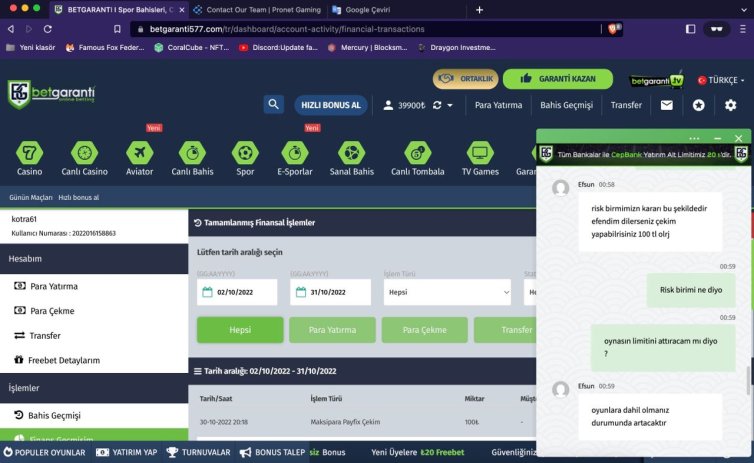Refresh the account balance
Image resolution: width=754 pixels, height=463 pixels.
click(437, 105)
